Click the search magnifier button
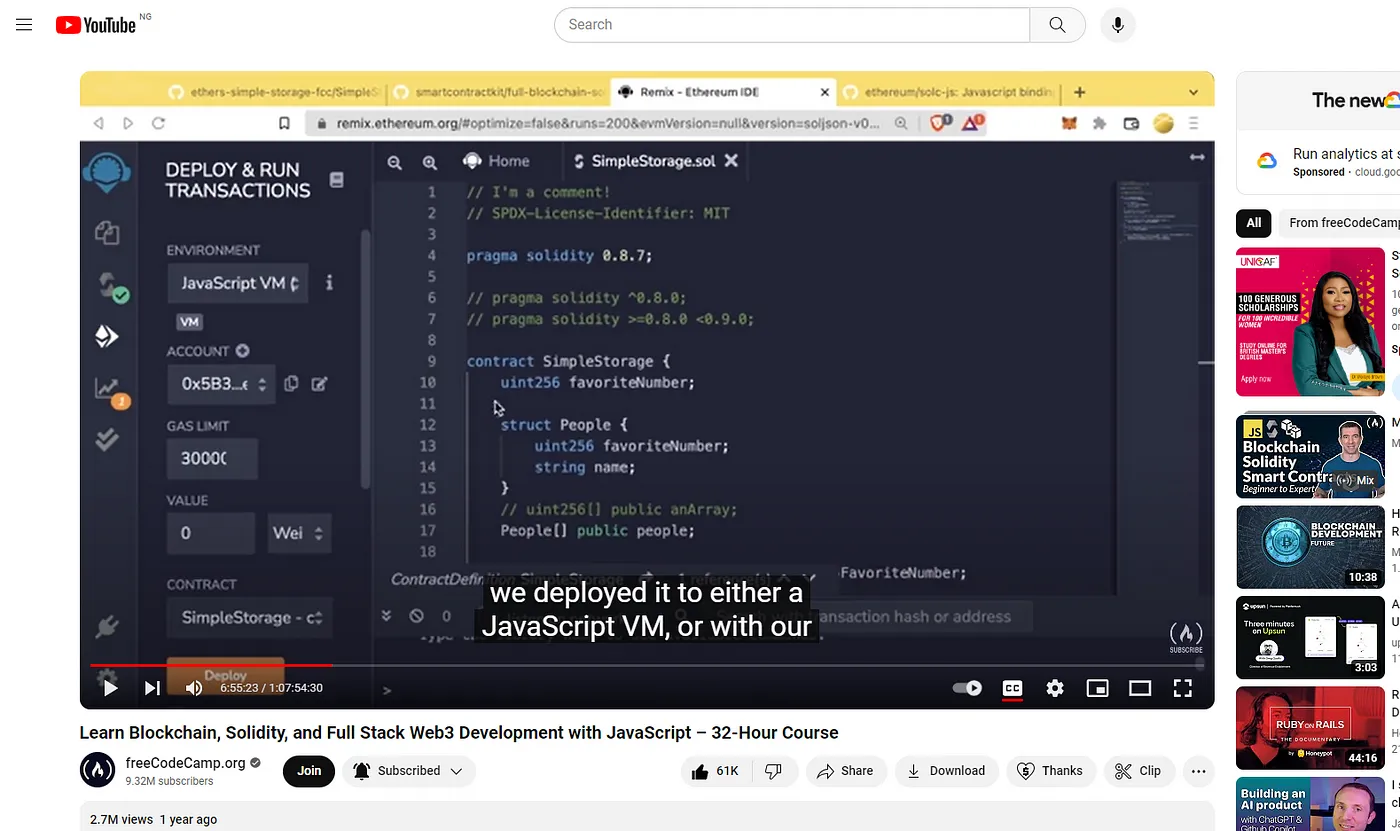 [1057, 25]
